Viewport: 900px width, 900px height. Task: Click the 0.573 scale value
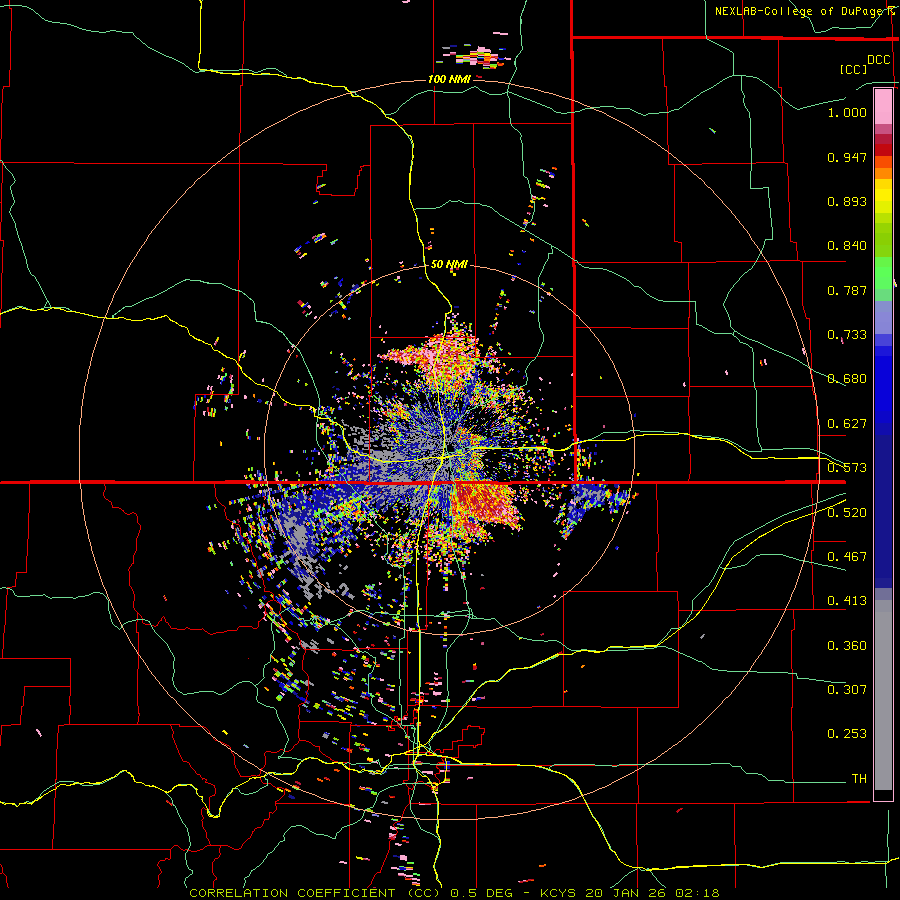(x=847, y=468)
